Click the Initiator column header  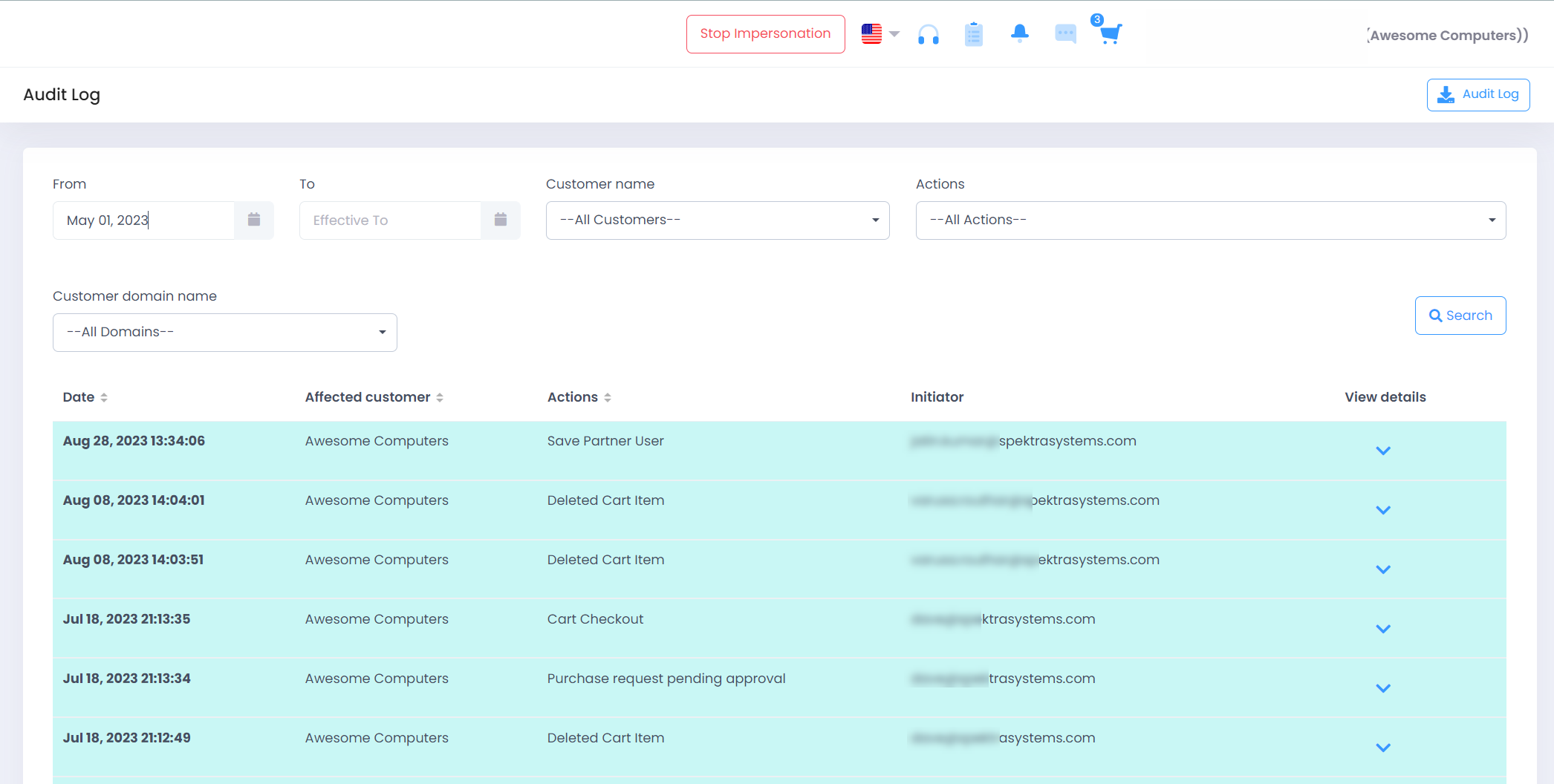[x=937, y=397]
